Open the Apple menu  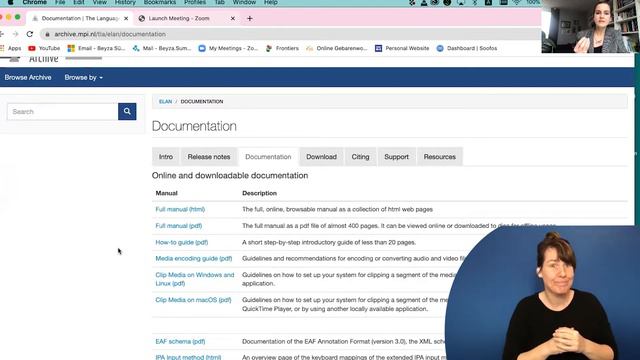point(11,2)
